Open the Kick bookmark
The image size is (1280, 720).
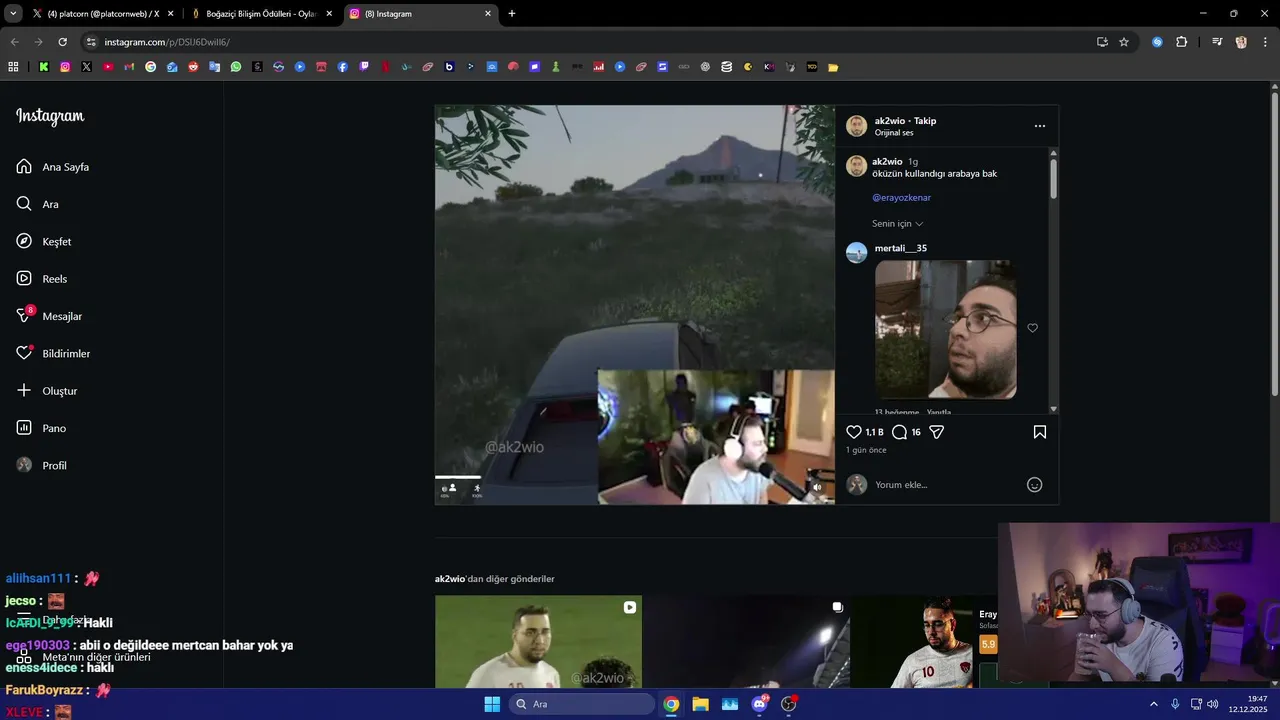click(44, 67)
